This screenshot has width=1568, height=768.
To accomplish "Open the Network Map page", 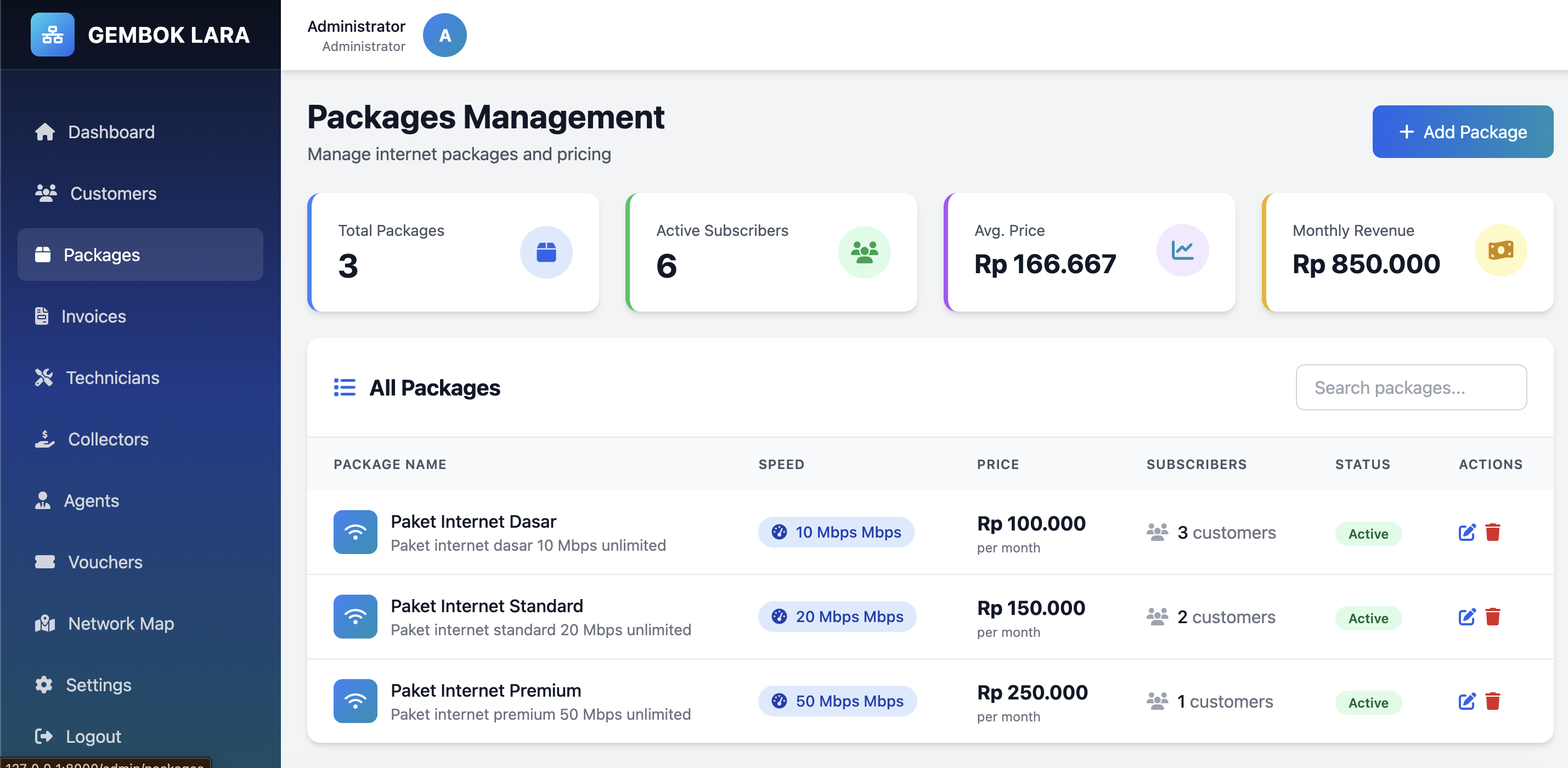I will pyautogui.click(x=121, y=624).
